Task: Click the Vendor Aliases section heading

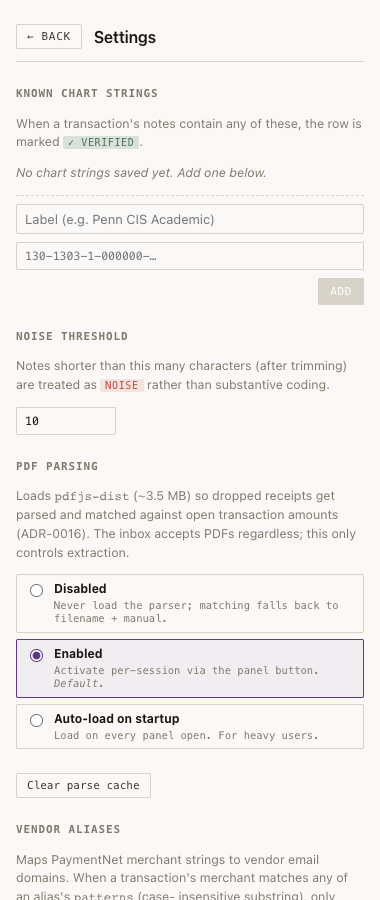Action: tap(68, 829)
